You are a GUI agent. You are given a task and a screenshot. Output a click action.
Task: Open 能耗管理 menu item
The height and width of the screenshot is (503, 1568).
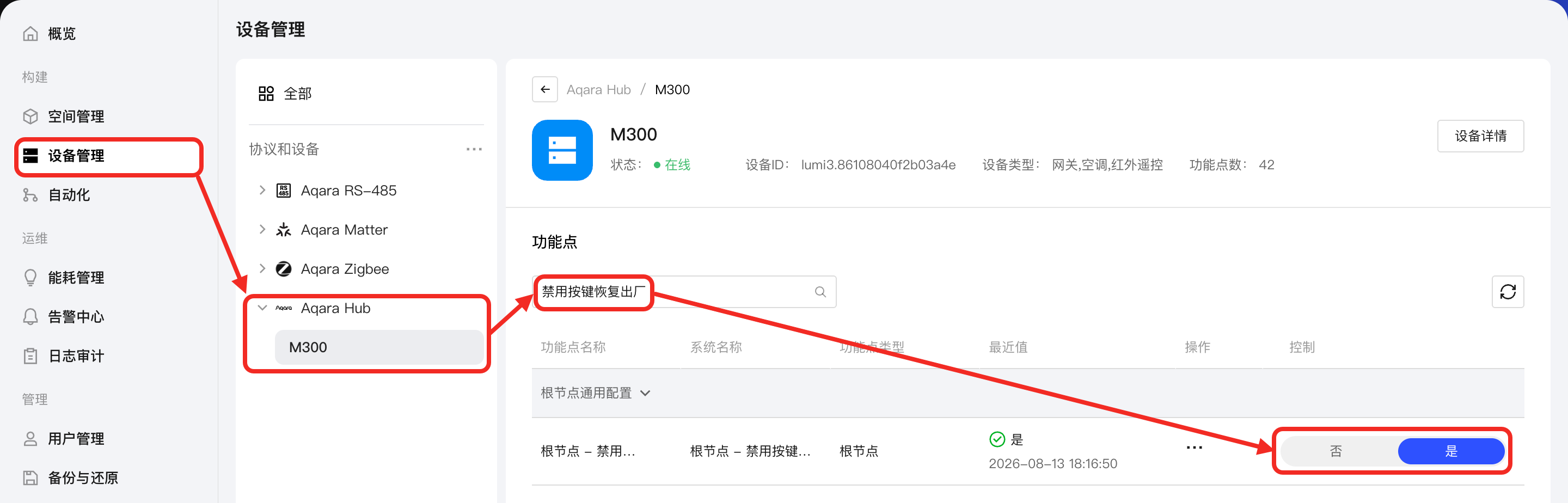coord(76,278)
